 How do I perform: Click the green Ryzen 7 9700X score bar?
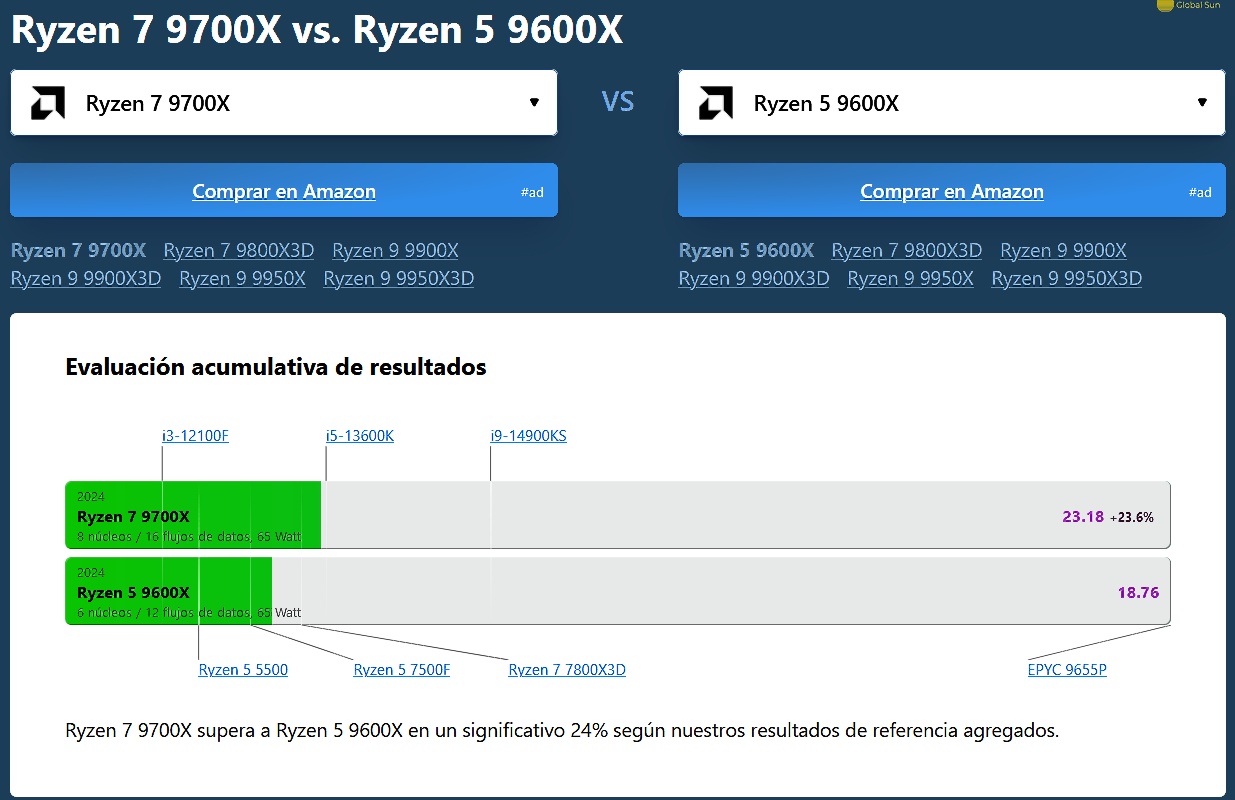click(193, 515)
